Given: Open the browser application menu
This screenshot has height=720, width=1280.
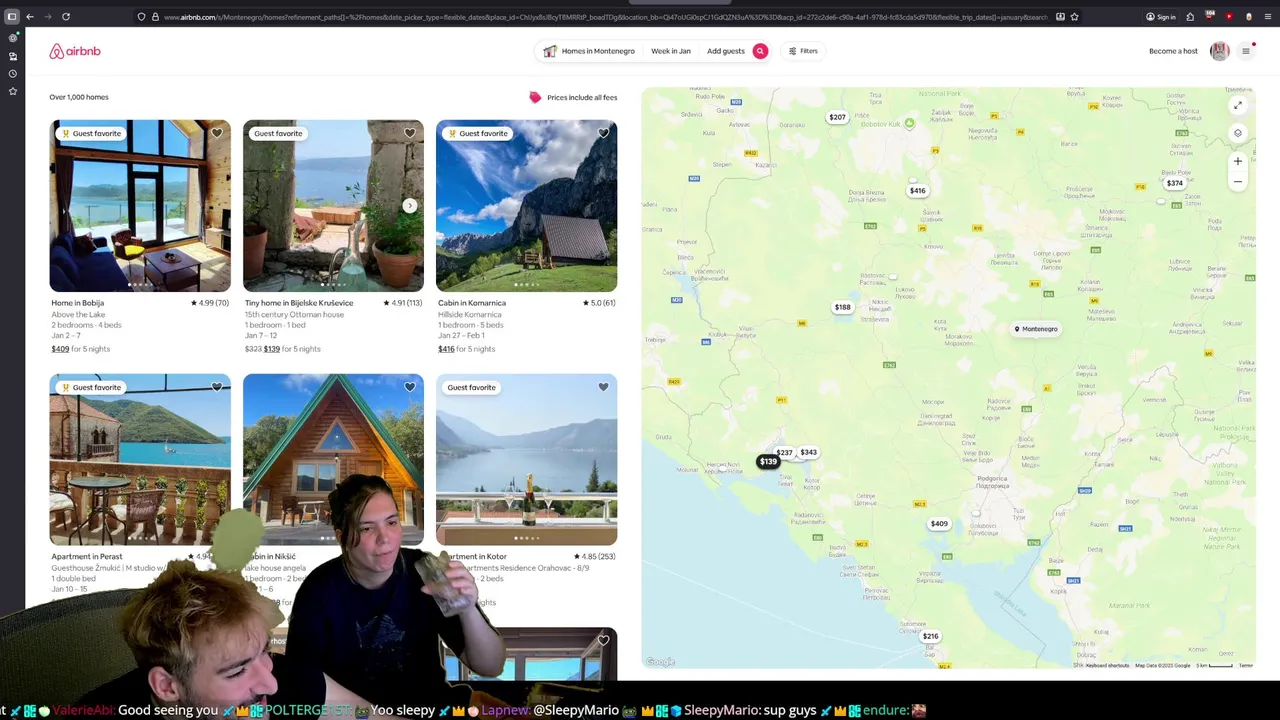Looking at the screenshot, I should [x=1266, y=17].
